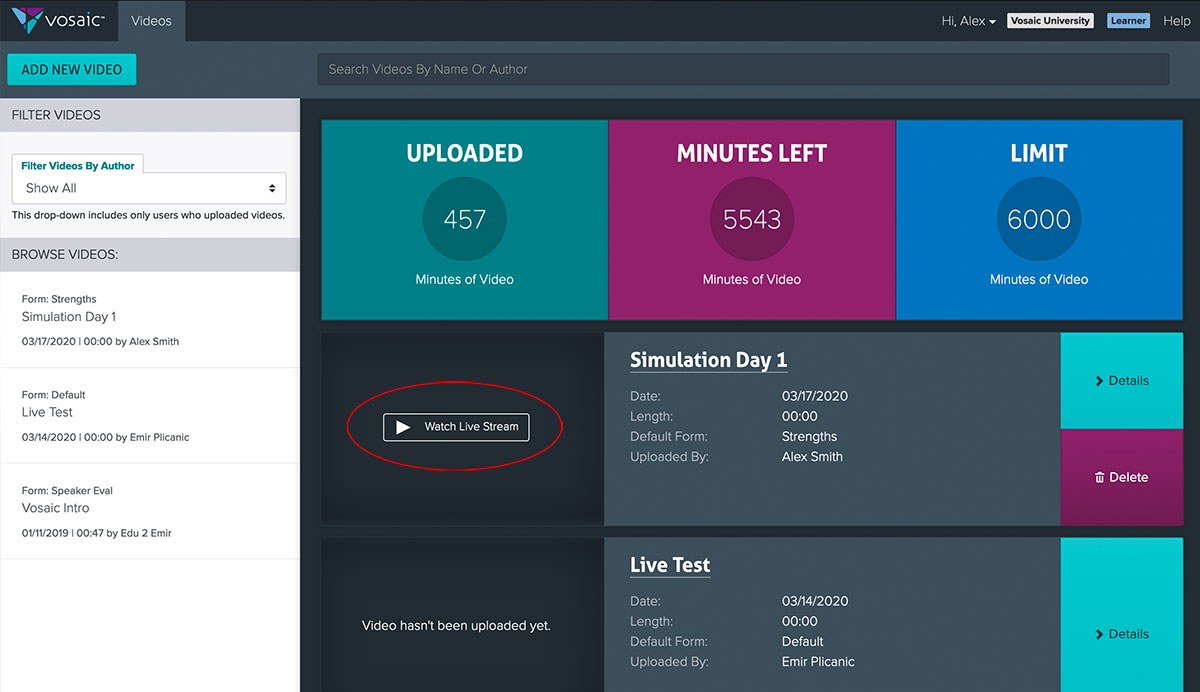Viewport: 1200px width, 692px height.
Task: Open the Simulation Day 1 title link
Action: (x=708, y=360)
